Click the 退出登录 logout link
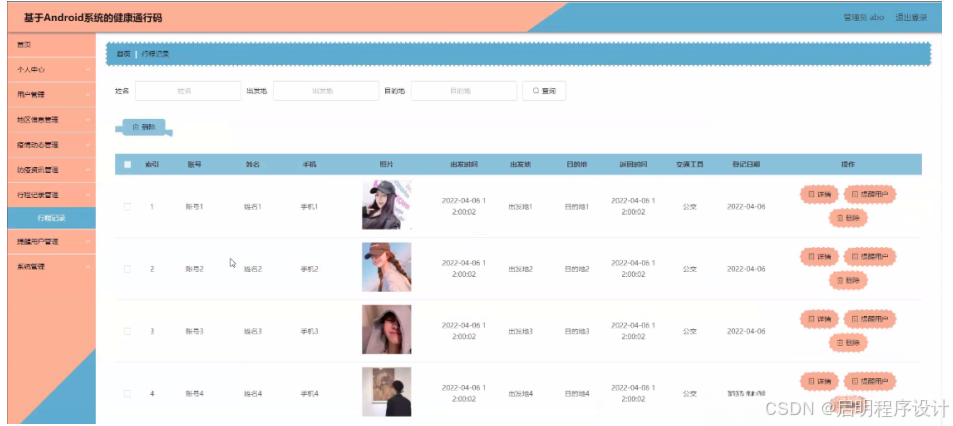 tap(911, 18)
